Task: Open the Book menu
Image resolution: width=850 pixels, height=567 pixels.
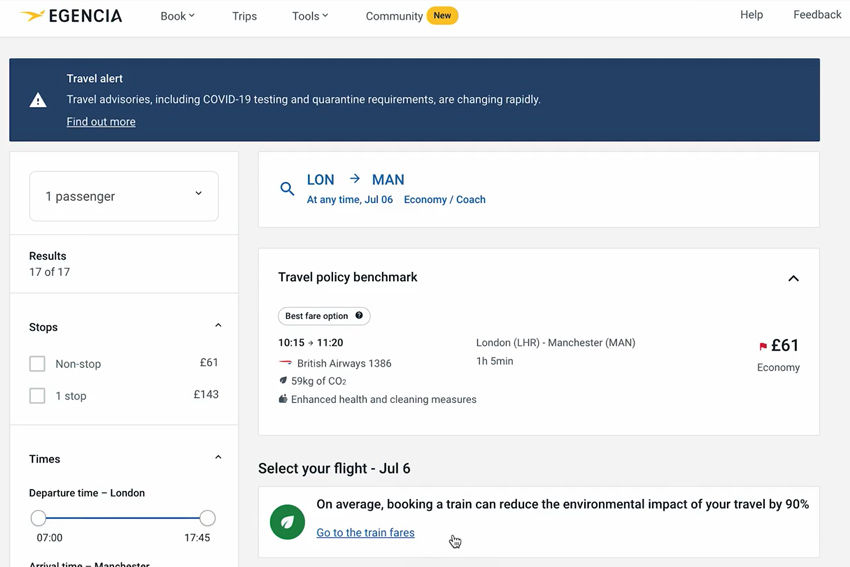Action: (x=177, y=16)
